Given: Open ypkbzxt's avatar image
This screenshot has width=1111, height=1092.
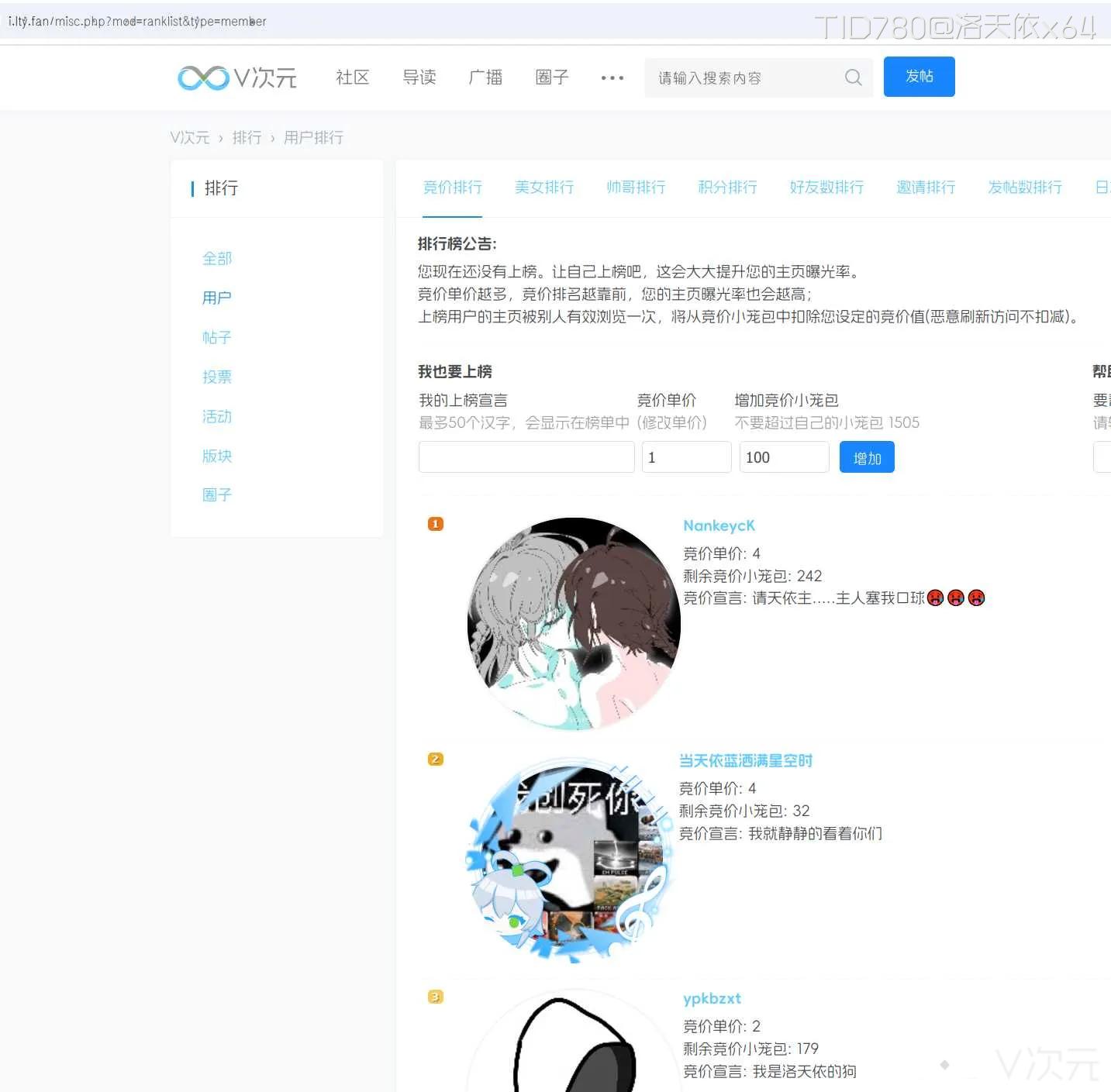Looking at the screenshot, I should tap(574, 1041).
